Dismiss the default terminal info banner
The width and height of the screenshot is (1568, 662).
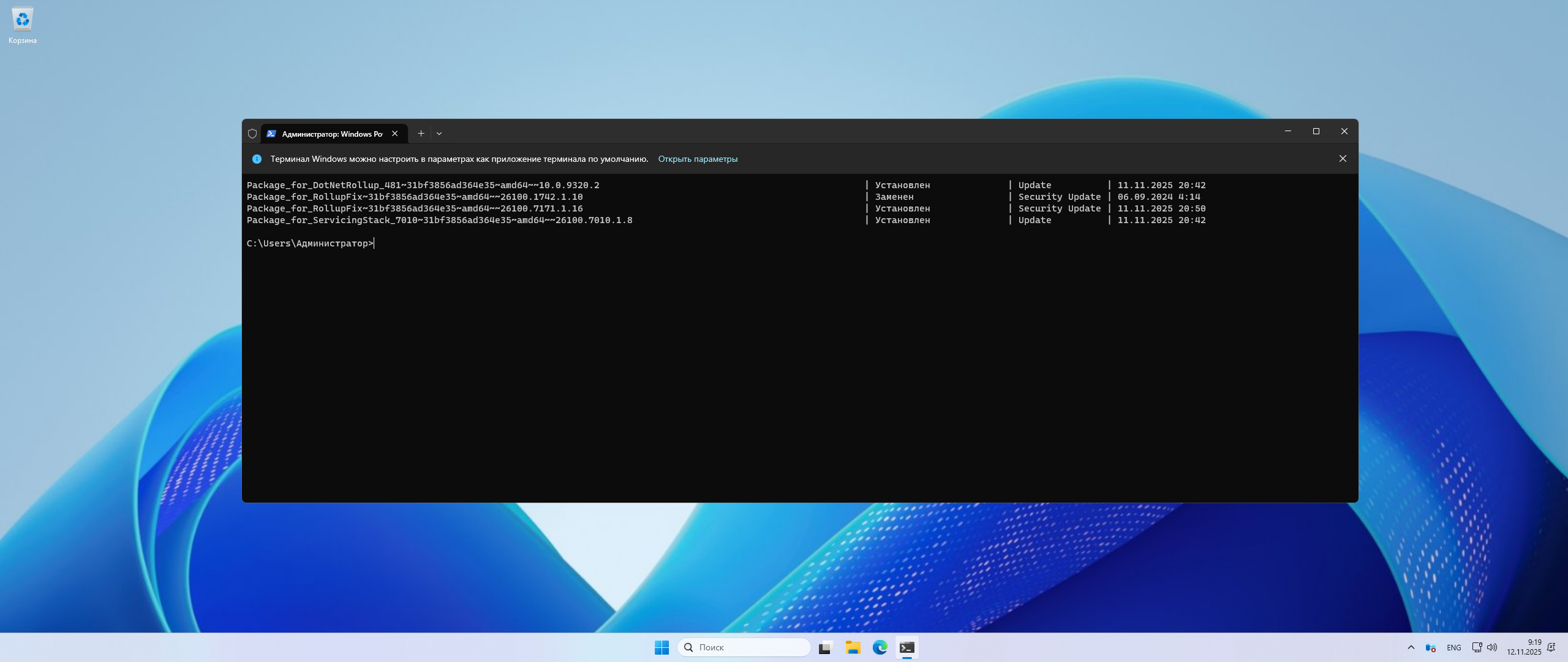coord(1343,159)
